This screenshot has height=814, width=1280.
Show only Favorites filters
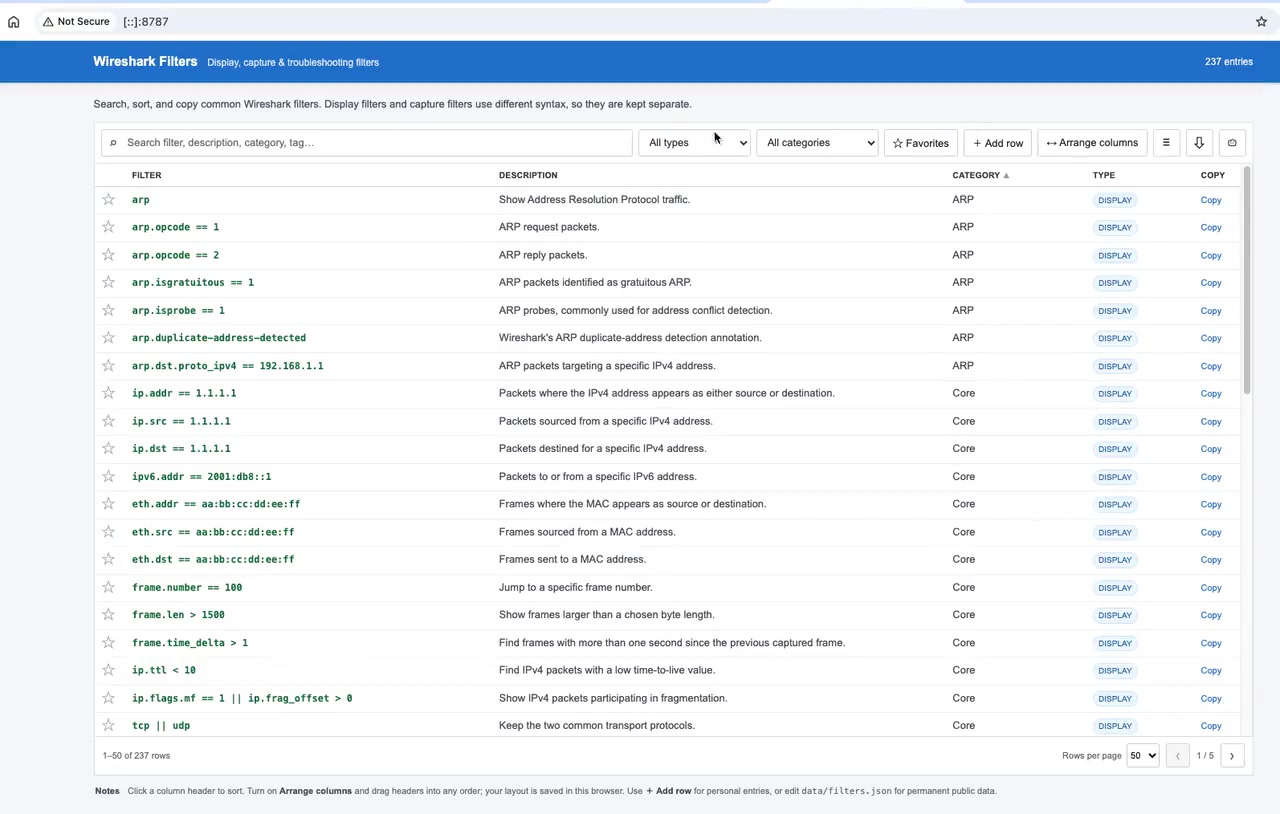click(920, 143)
